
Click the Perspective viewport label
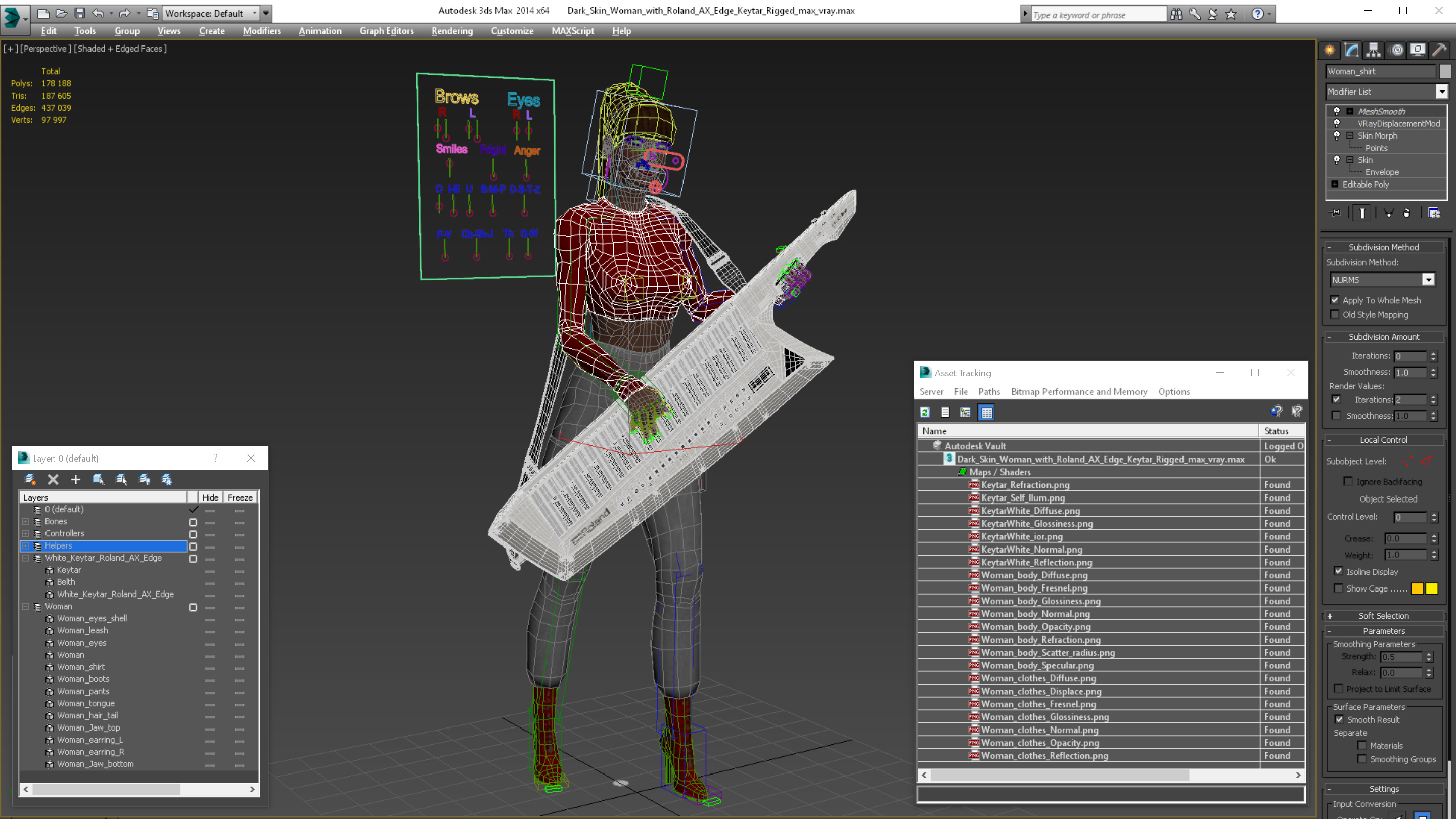(x=46, y=49)
